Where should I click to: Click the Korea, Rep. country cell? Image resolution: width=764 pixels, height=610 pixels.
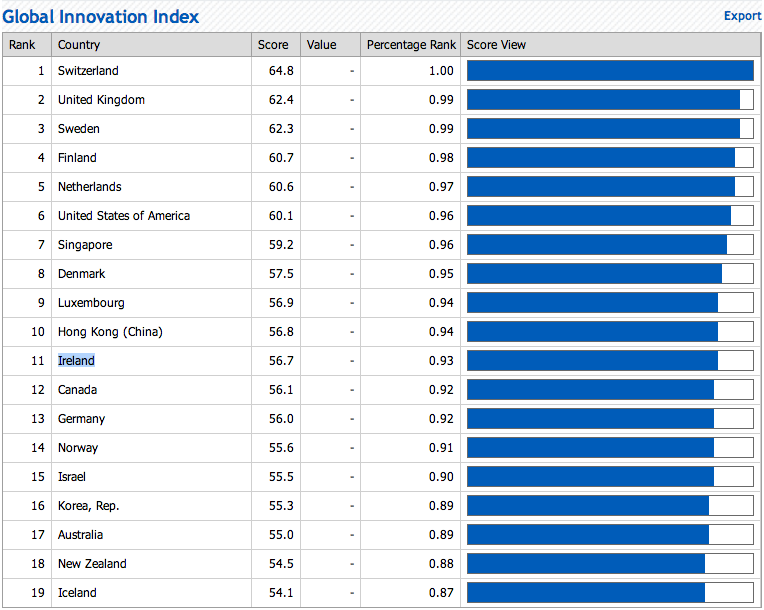coord(151,506)
